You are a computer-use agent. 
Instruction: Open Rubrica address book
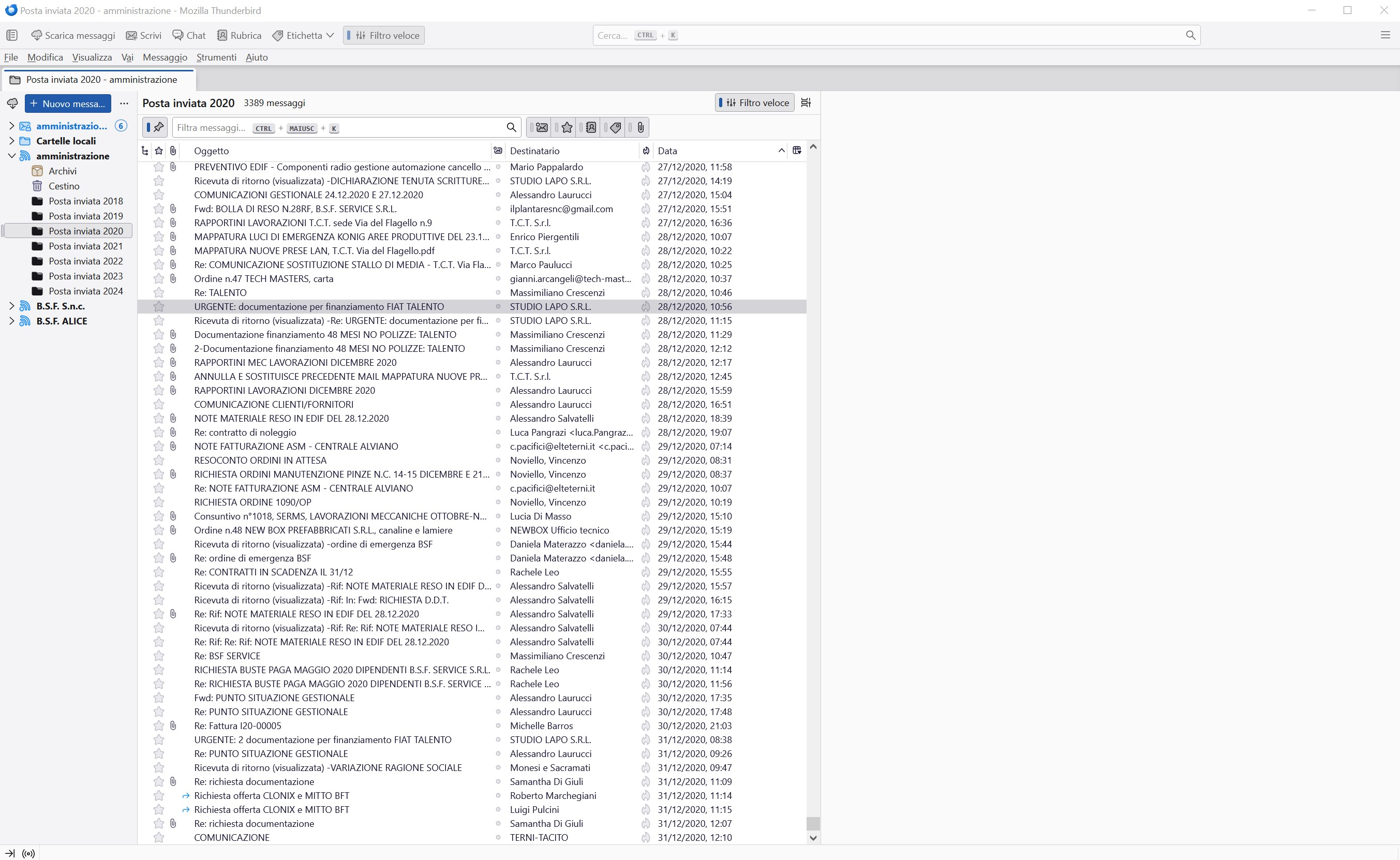click(239, 35)
